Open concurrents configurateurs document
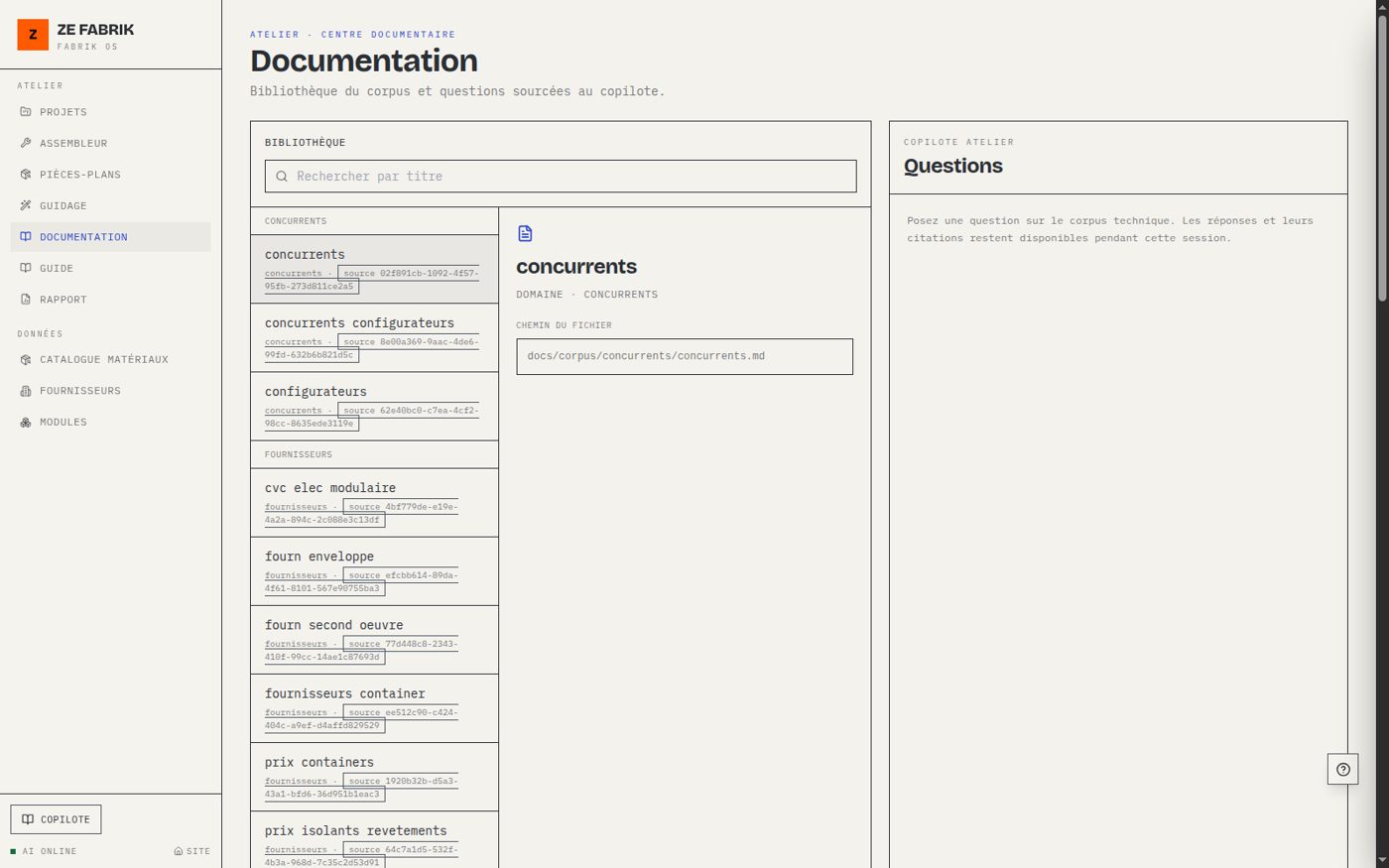1389x868 pixels. (374, 337)
